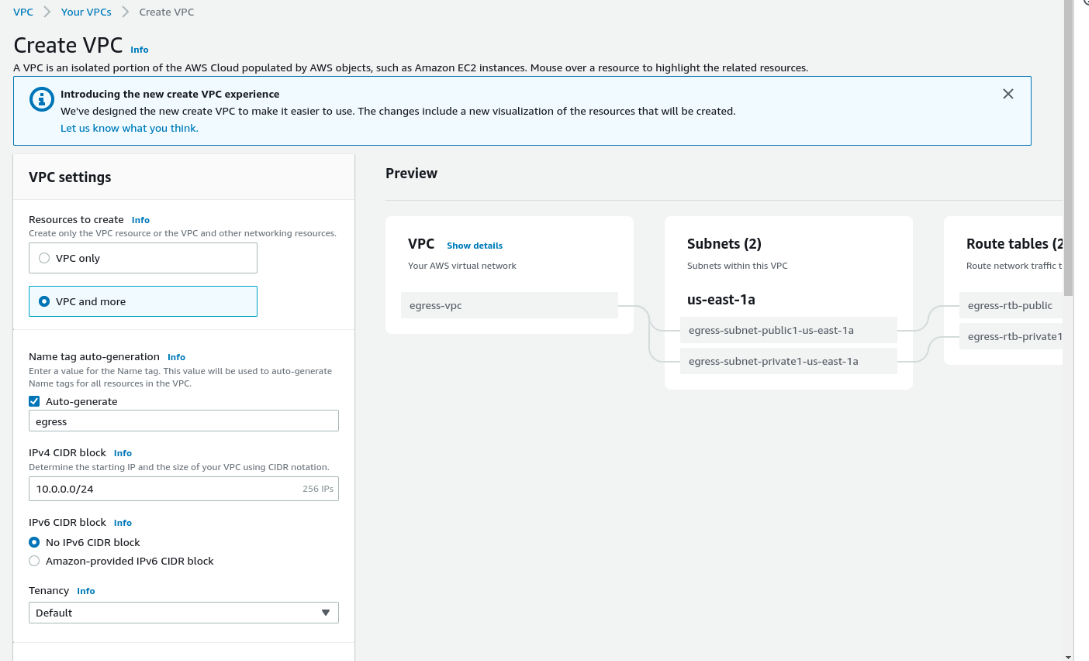1089x661 pixels.
Task: Open Let us know what you think link
Action: (x=129, y=128)
